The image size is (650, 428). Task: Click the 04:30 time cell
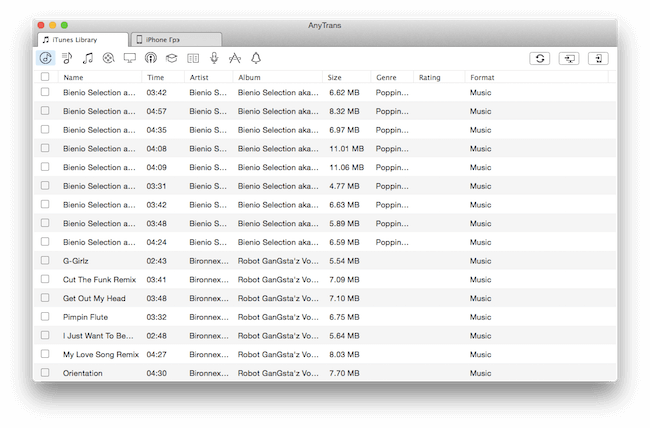[156, 373]
